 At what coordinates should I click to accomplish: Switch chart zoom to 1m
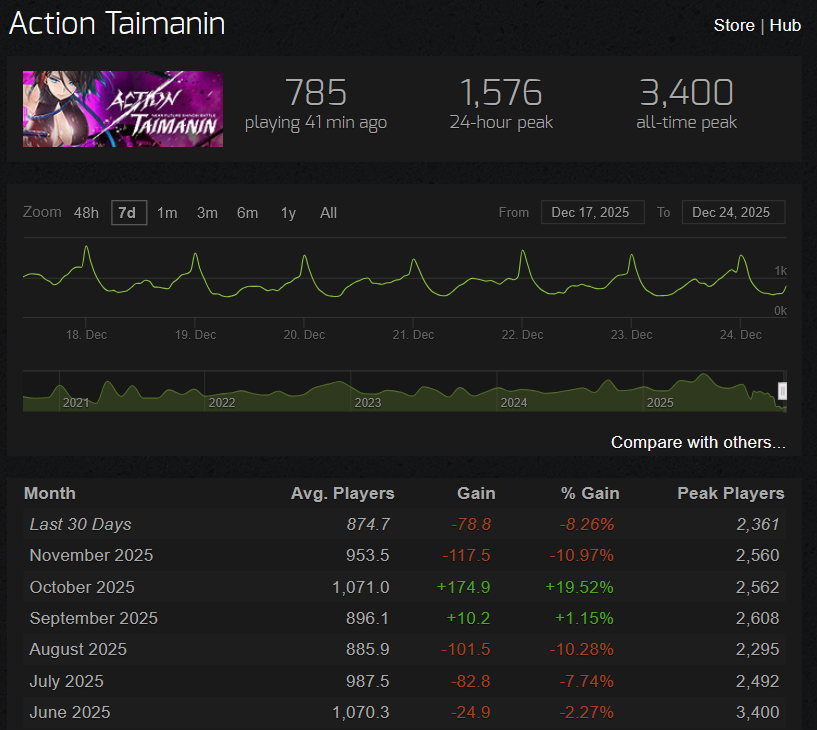(167, 213)
